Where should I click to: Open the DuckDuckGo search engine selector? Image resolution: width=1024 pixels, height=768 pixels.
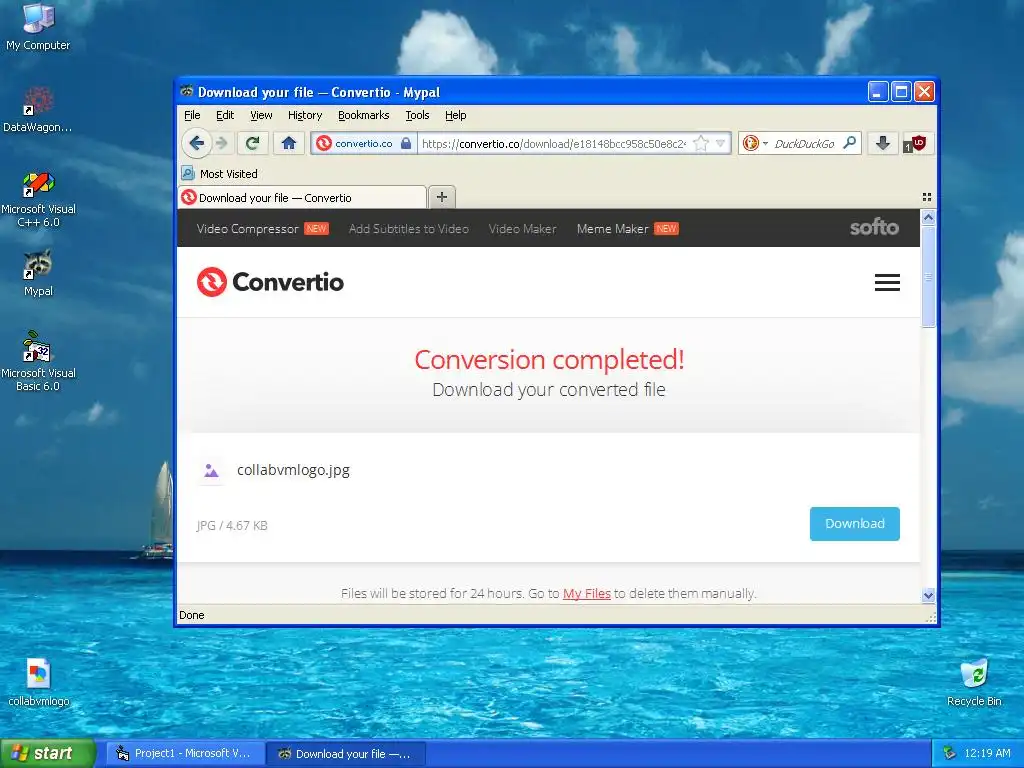click(755, 144)
